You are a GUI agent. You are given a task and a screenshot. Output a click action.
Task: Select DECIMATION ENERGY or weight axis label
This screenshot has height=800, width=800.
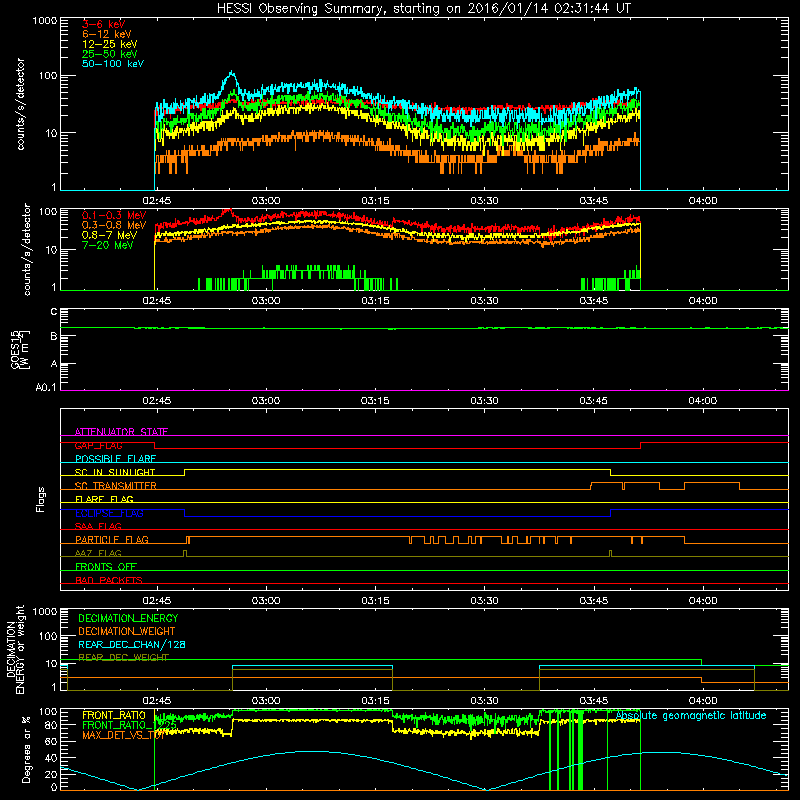tap(15, 649)
